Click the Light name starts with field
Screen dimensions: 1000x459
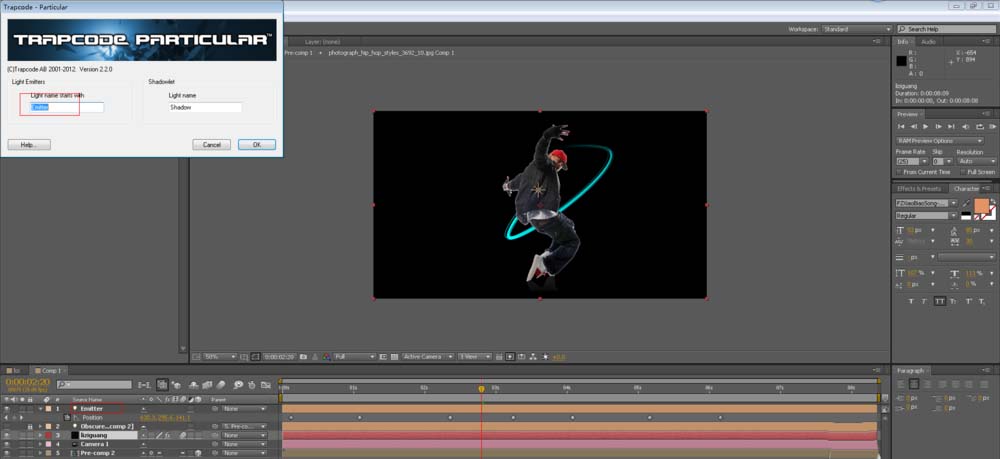(67, 107)
